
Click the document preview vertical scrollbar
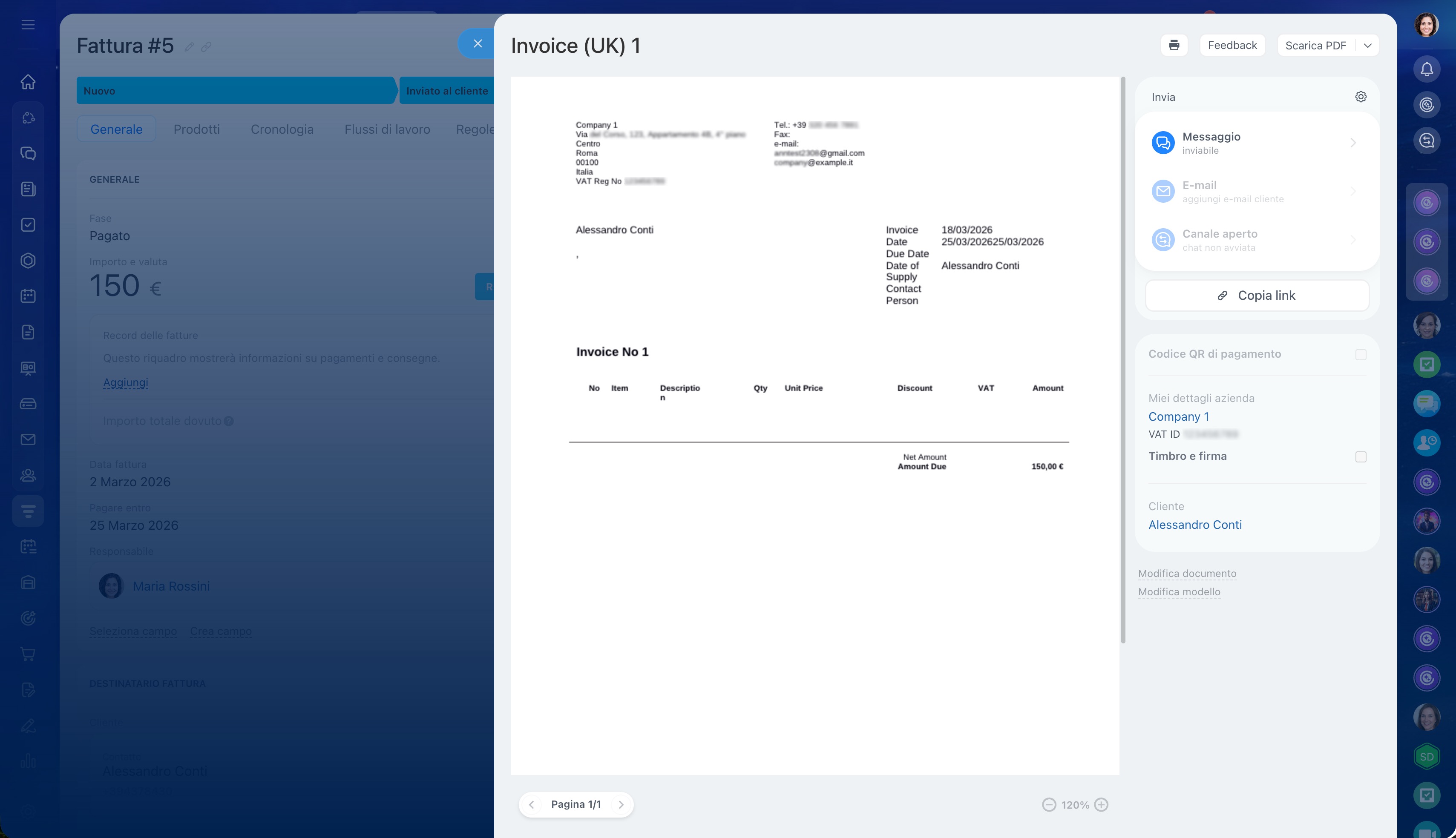click(x=1122, y=360)
